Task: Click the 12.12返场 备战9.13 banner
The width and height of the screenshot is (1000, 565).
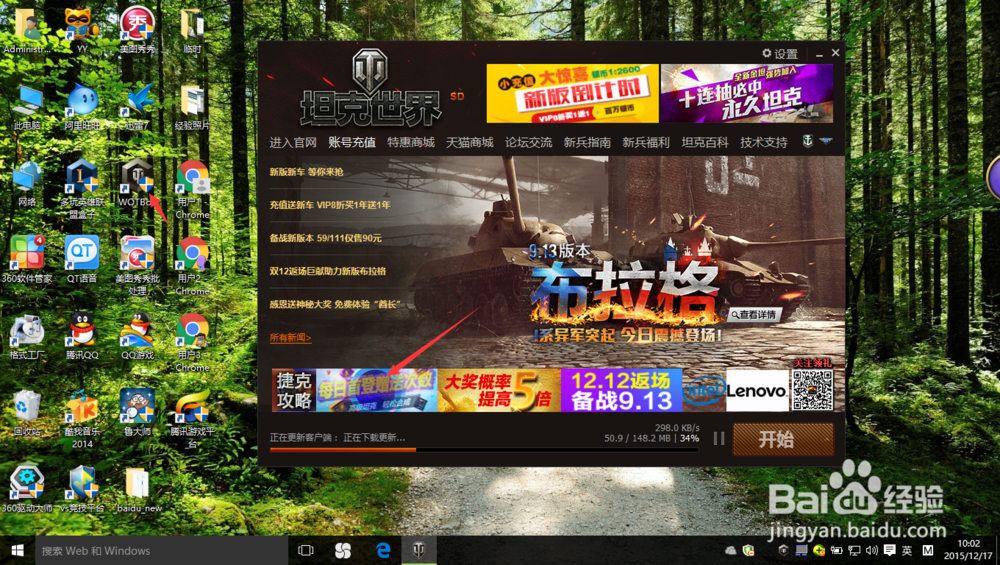Action: (x=622, y=390)
